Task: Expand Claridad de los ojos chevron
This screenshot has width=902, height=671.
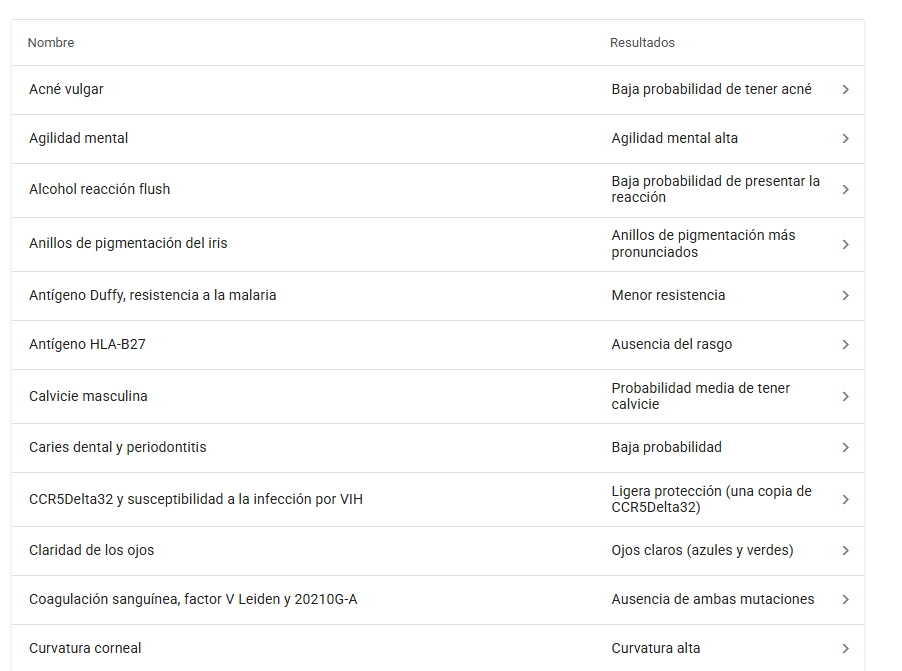Action: coord(845,551)
